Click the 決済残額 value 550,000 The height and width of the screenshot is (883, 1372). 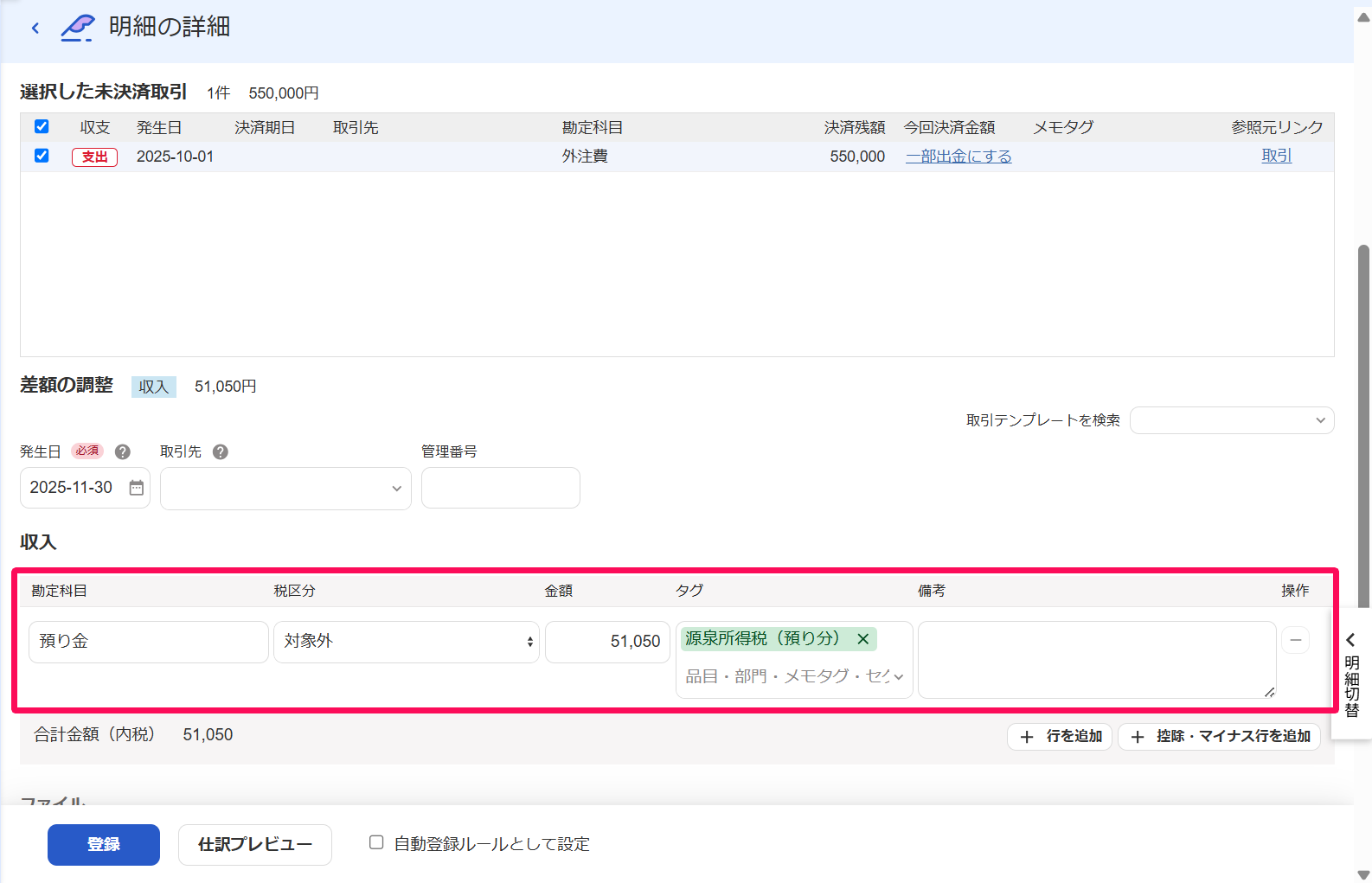pyautogui.click(x=857, y=157)
